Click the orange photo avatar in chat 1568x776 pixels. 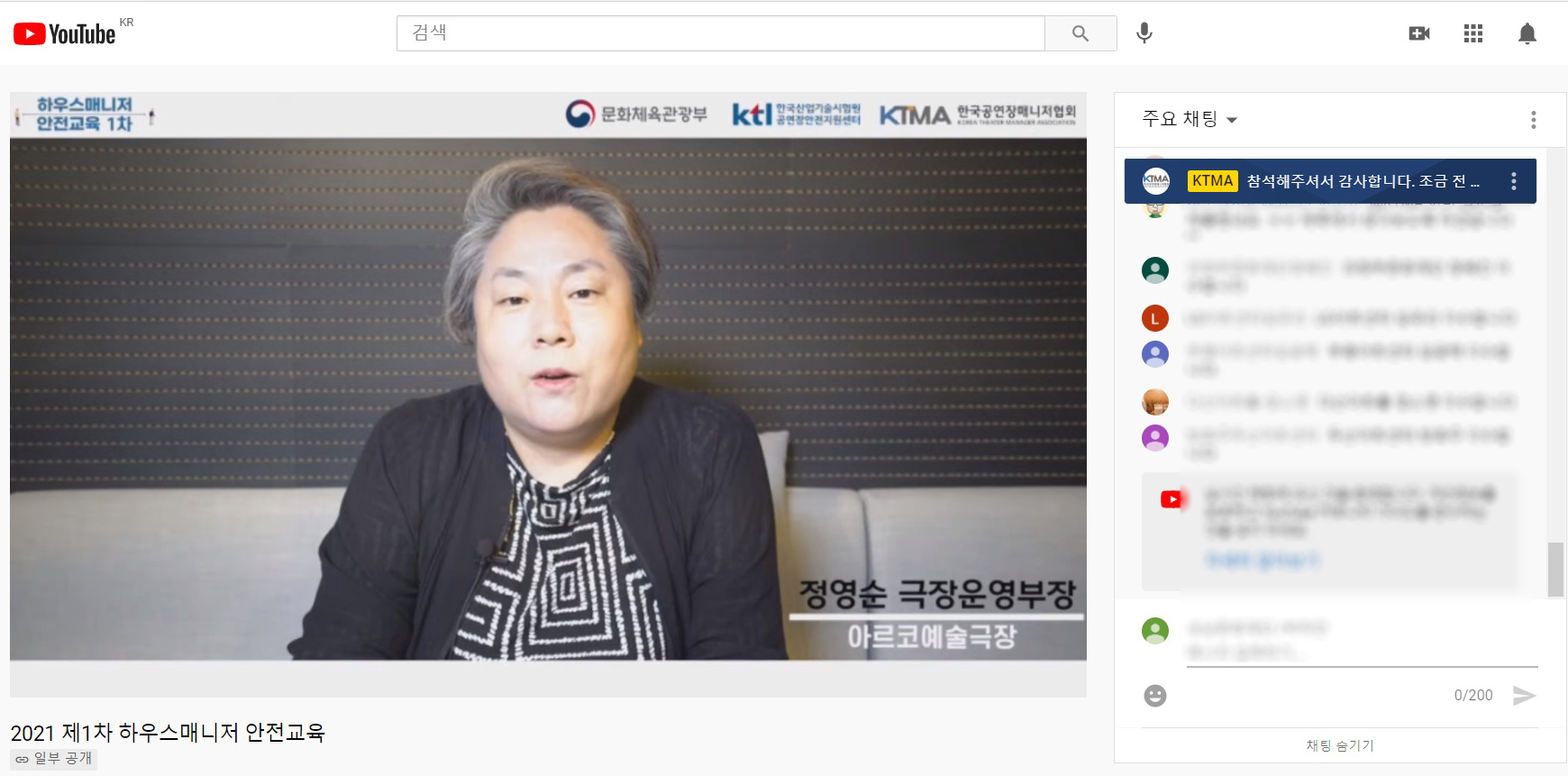(1155, 401)
